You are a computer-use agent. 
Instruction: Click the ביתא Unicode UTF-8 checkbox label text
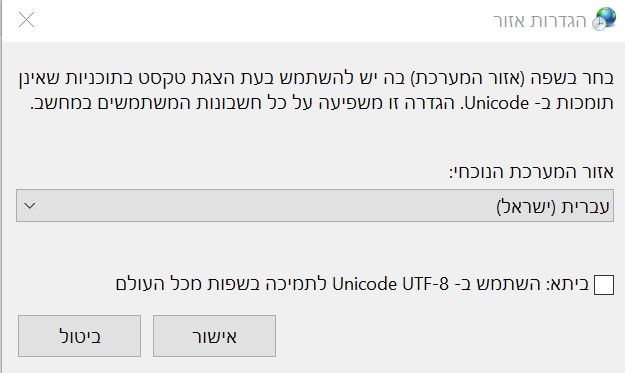[352, 284]
